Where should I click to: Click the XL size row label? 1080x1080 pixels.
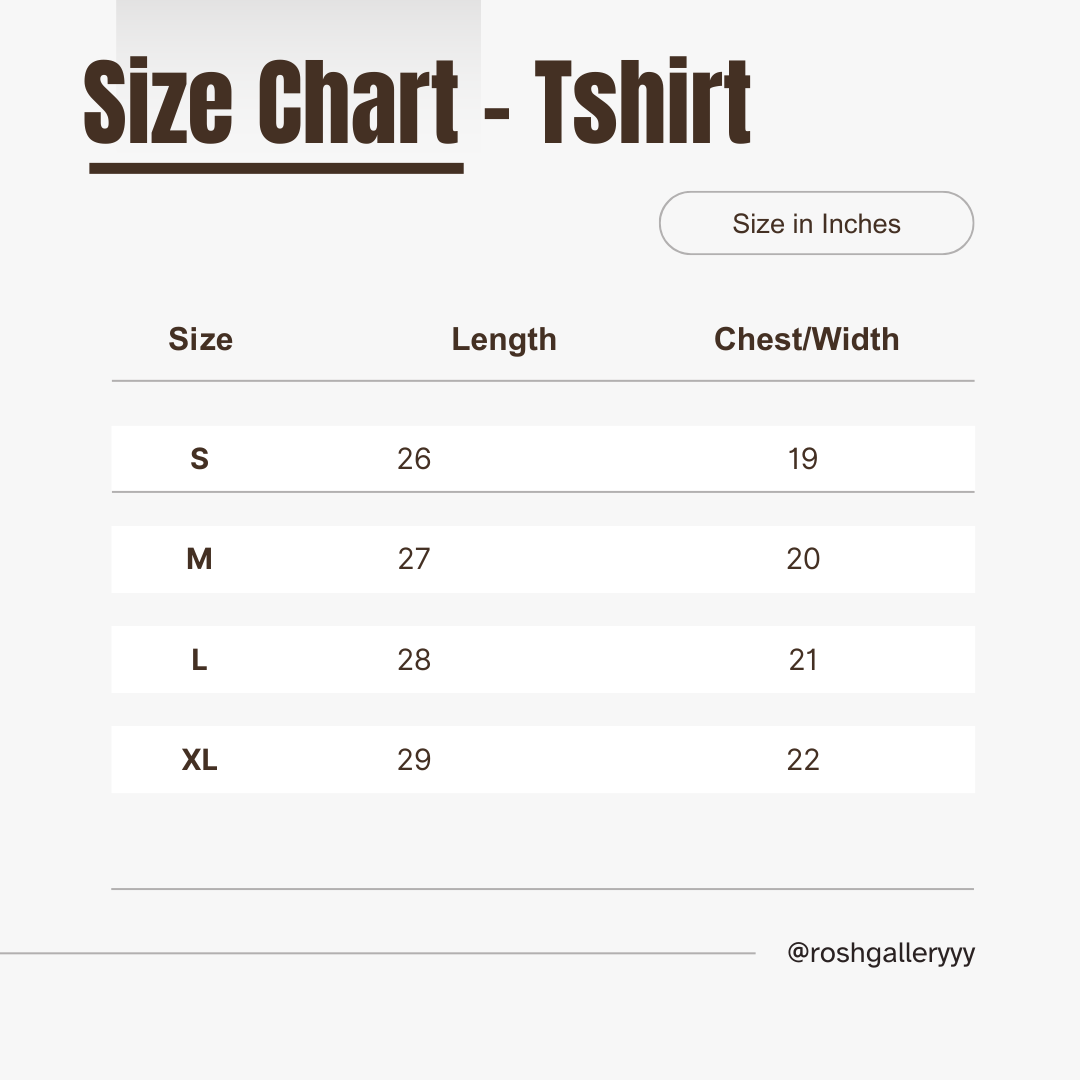click(x=199, y=760)
